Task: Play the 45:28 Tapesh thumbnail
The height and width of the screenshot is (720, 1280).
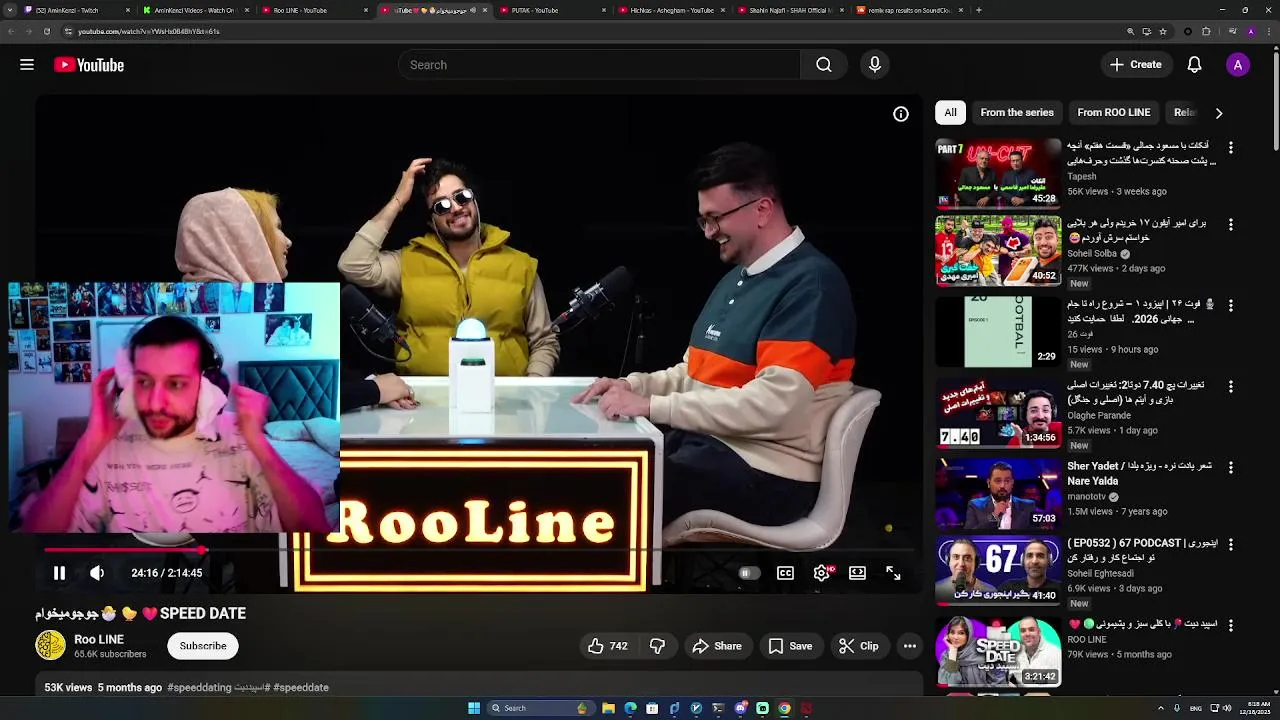Action: [x=998, y=173]
